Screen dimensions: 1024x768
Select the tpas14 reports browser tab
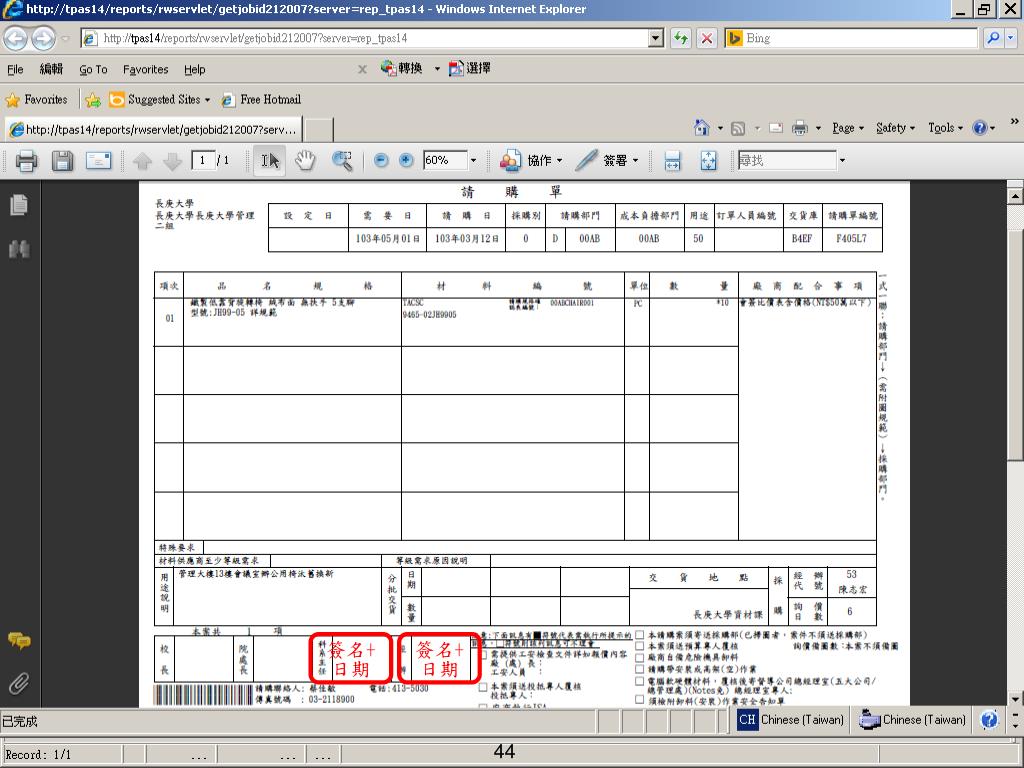pyautogui.click(x=154, y=129)
